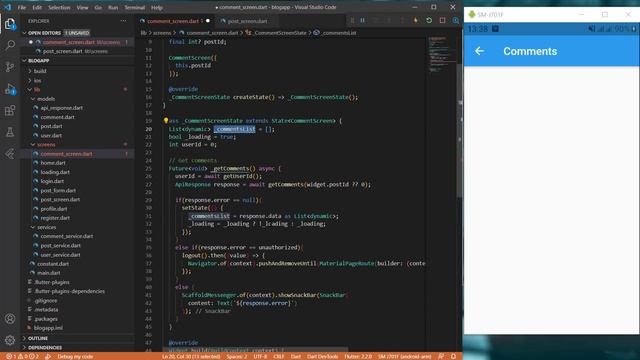Open main.dart file
This screenshot has height=360, width=640.
pyautogui.click(x=49, y=273)
